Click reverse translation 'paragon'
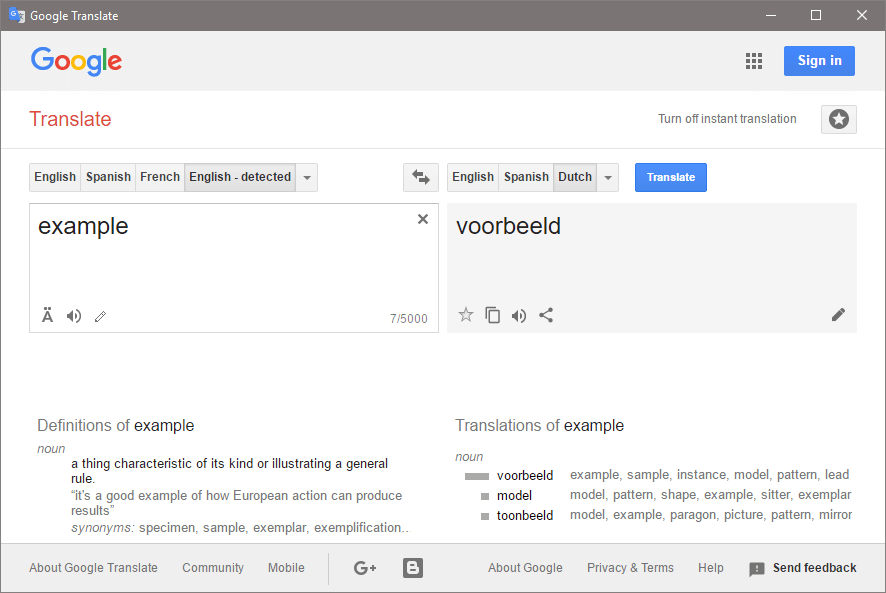 click(x=694, y=515)
